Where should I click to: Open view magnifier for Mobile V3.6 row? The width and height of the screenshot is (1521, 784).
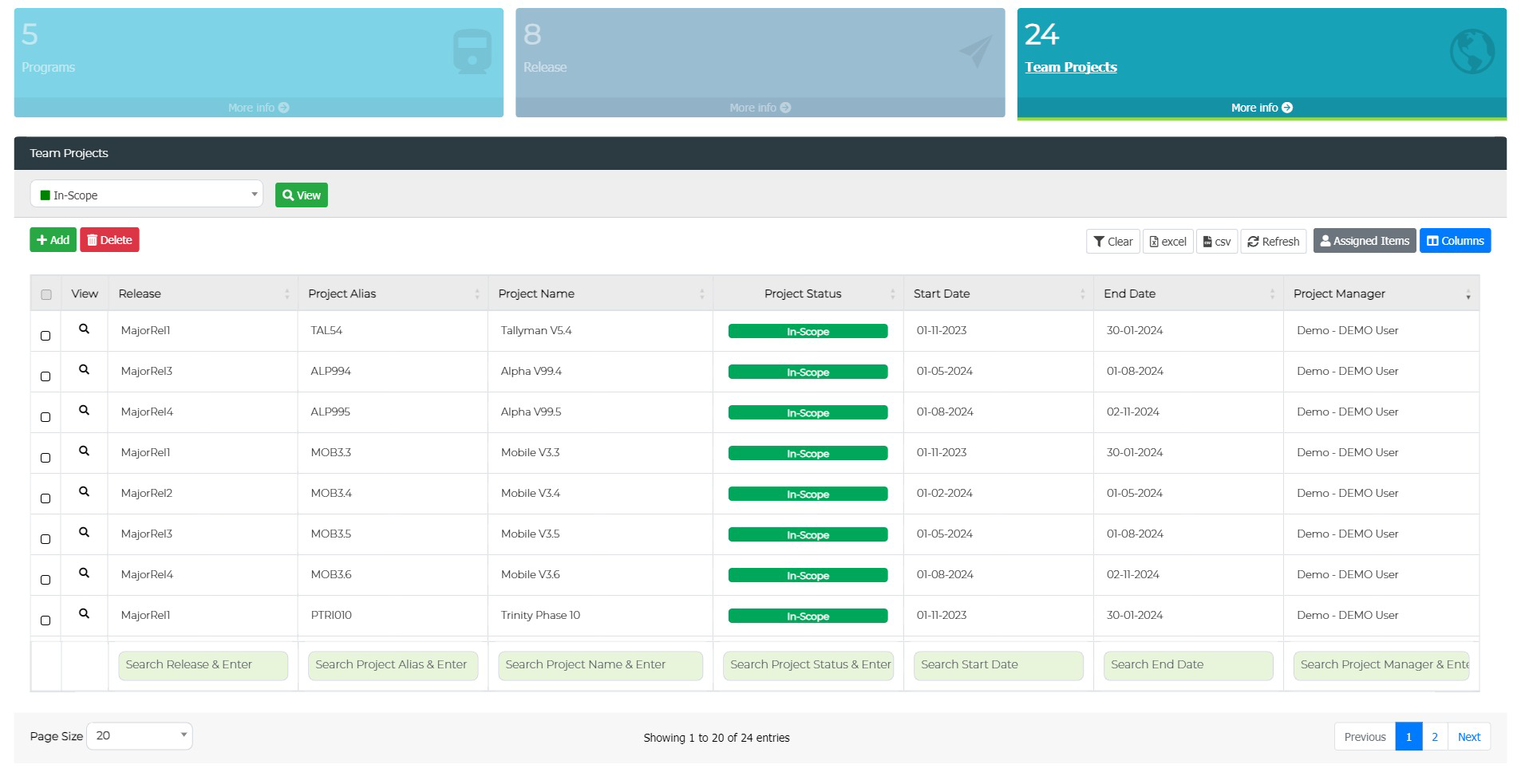84,573
